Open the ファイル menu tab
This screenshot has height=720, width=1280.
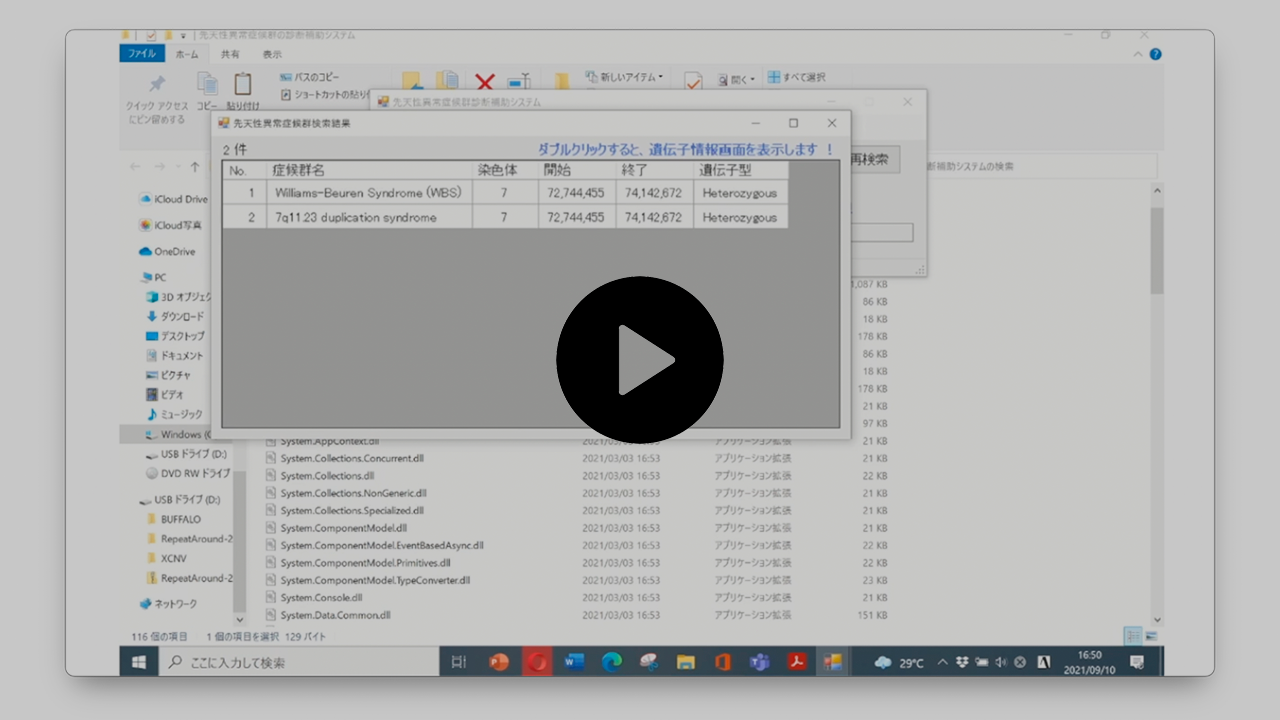pos(142,54)
